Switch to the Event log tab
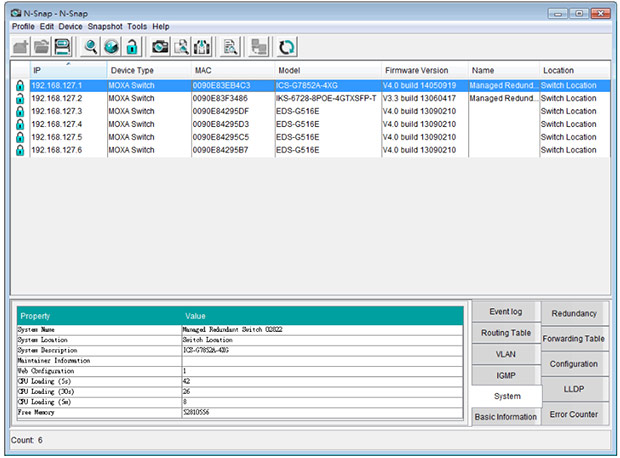Viewport: 620px width, 458px height. click(506, 312)
